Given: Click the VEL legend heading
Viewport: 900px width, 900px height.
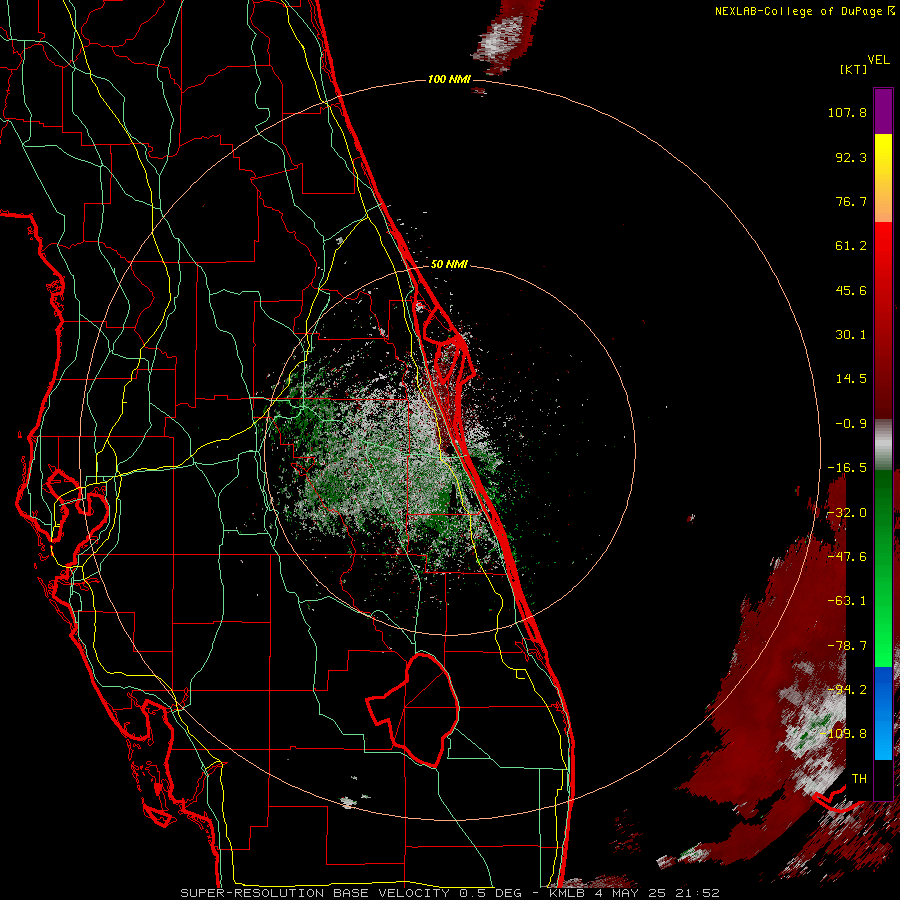Looking at the screenshot, I should pos(878,59).
